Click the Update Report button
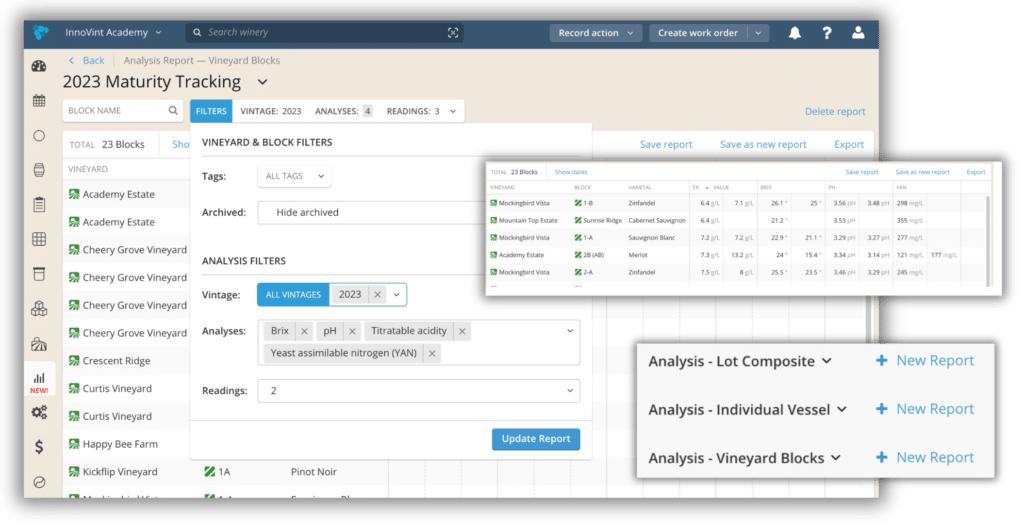1024x531 pixels. pos(536,439)
